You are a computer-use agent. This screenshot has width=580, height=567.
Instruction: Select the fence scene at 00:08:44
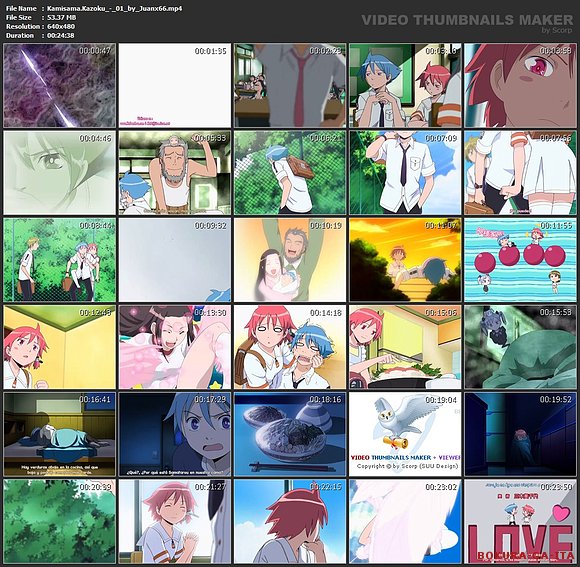click(60, 260)
